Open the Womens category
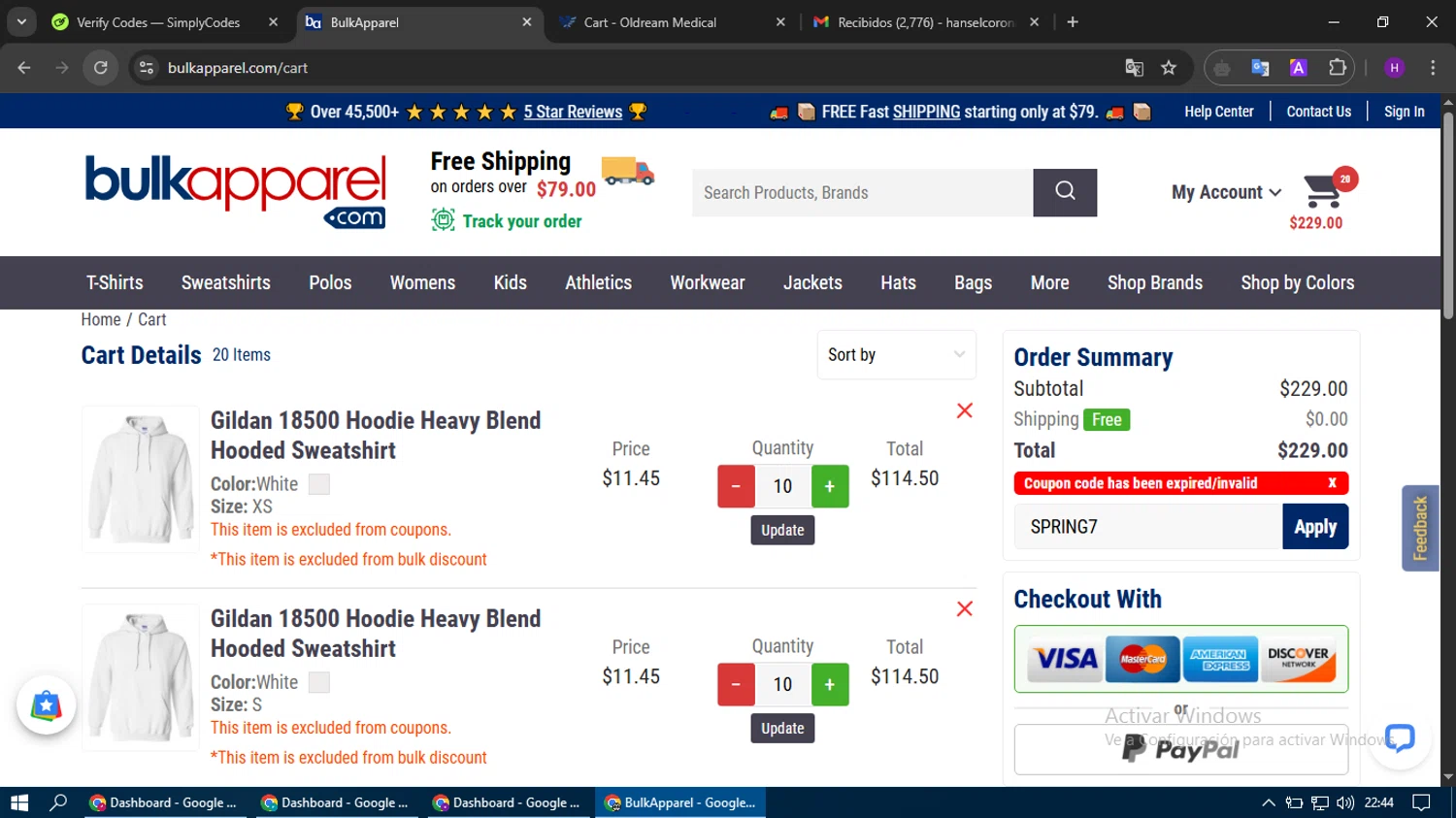Image resolution: width=1456 pixels, height=818 pixels. (x=422, y=282)
